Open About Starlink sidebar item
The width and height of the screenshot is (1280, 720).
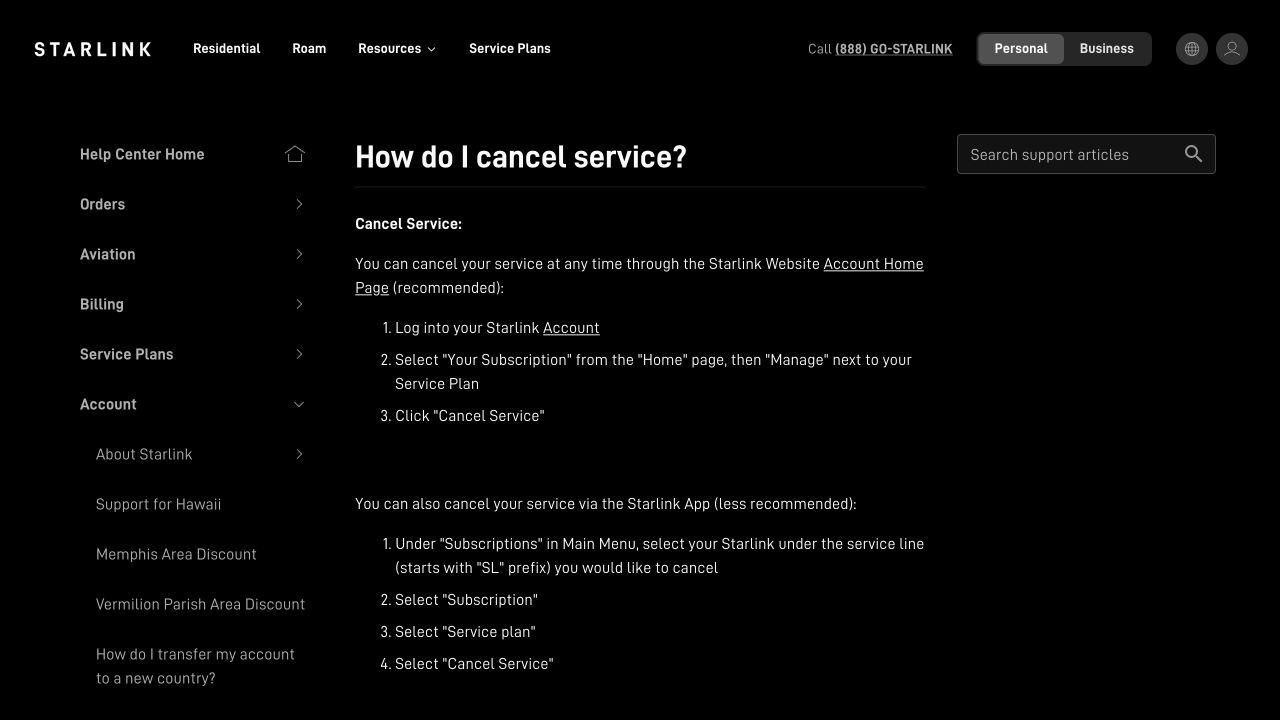[x=144, y=454]
